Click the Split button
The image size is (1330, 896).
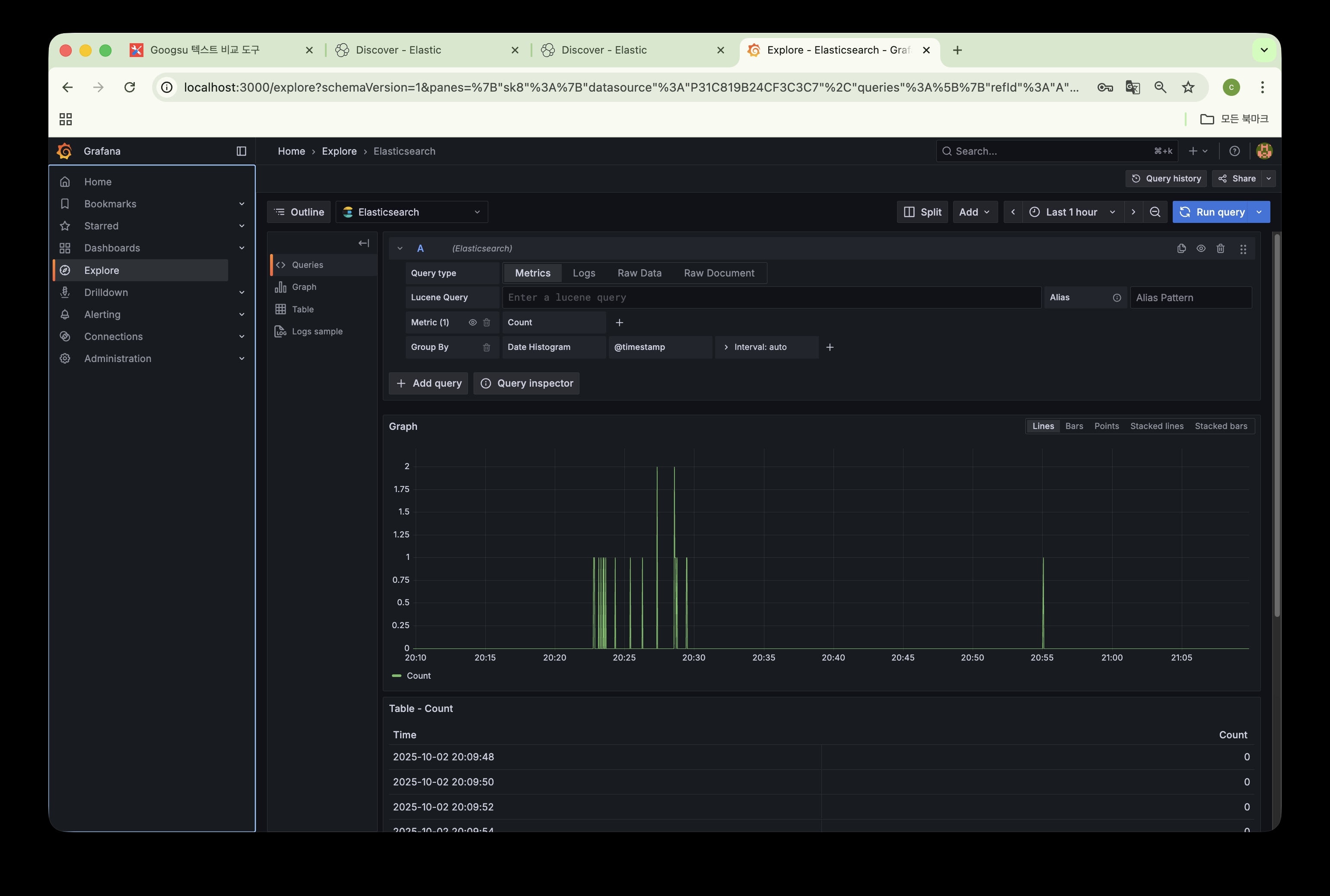click(x=923, y=212)
